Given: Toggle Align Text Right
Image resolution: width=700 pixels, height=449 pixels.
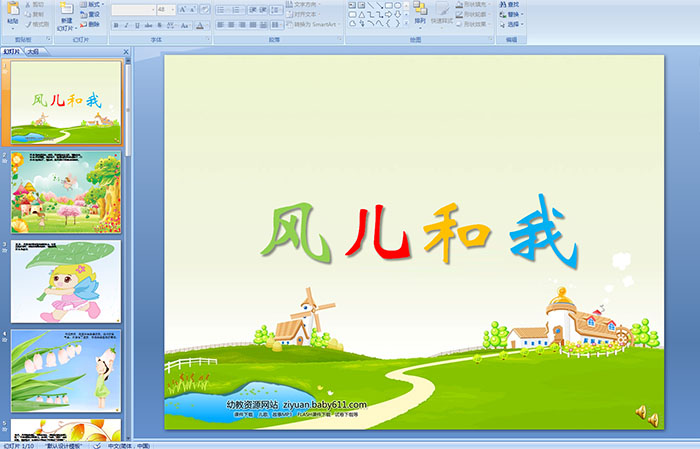Looking at the screenshot, I should (242, 25).
